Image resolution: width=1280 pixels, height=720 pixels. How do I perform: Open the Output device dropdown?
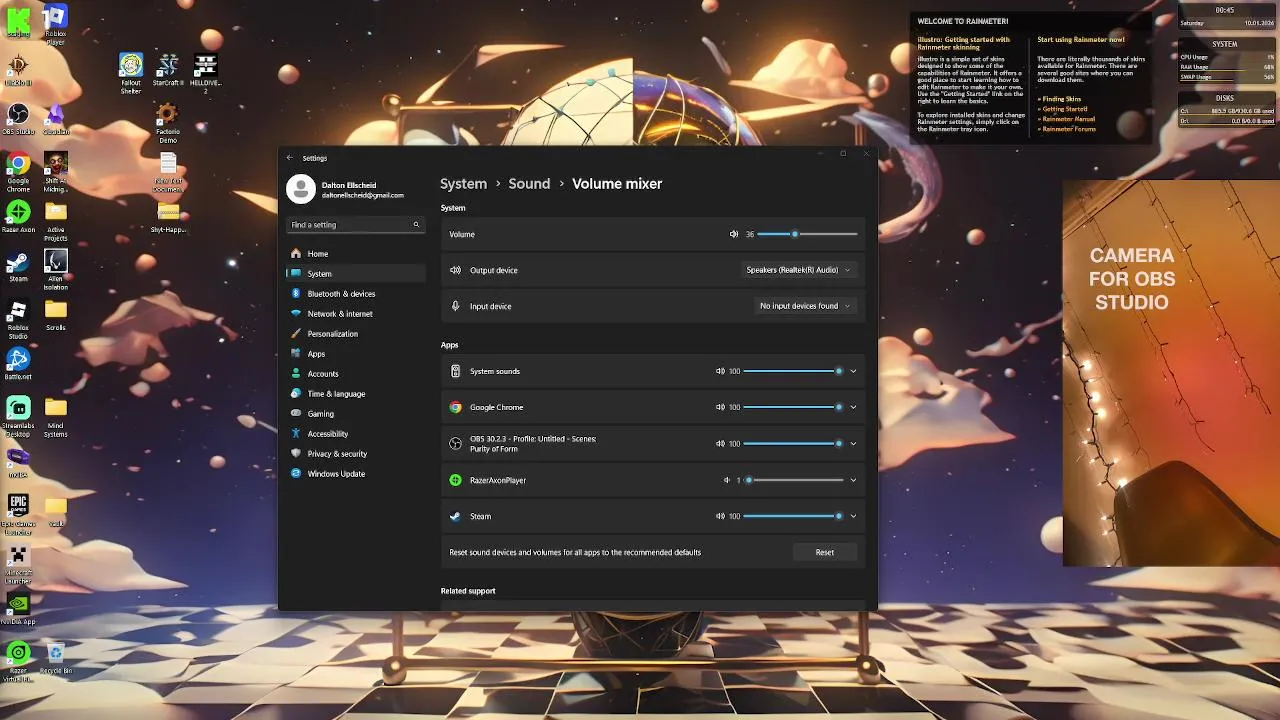[x=798, y=270]
